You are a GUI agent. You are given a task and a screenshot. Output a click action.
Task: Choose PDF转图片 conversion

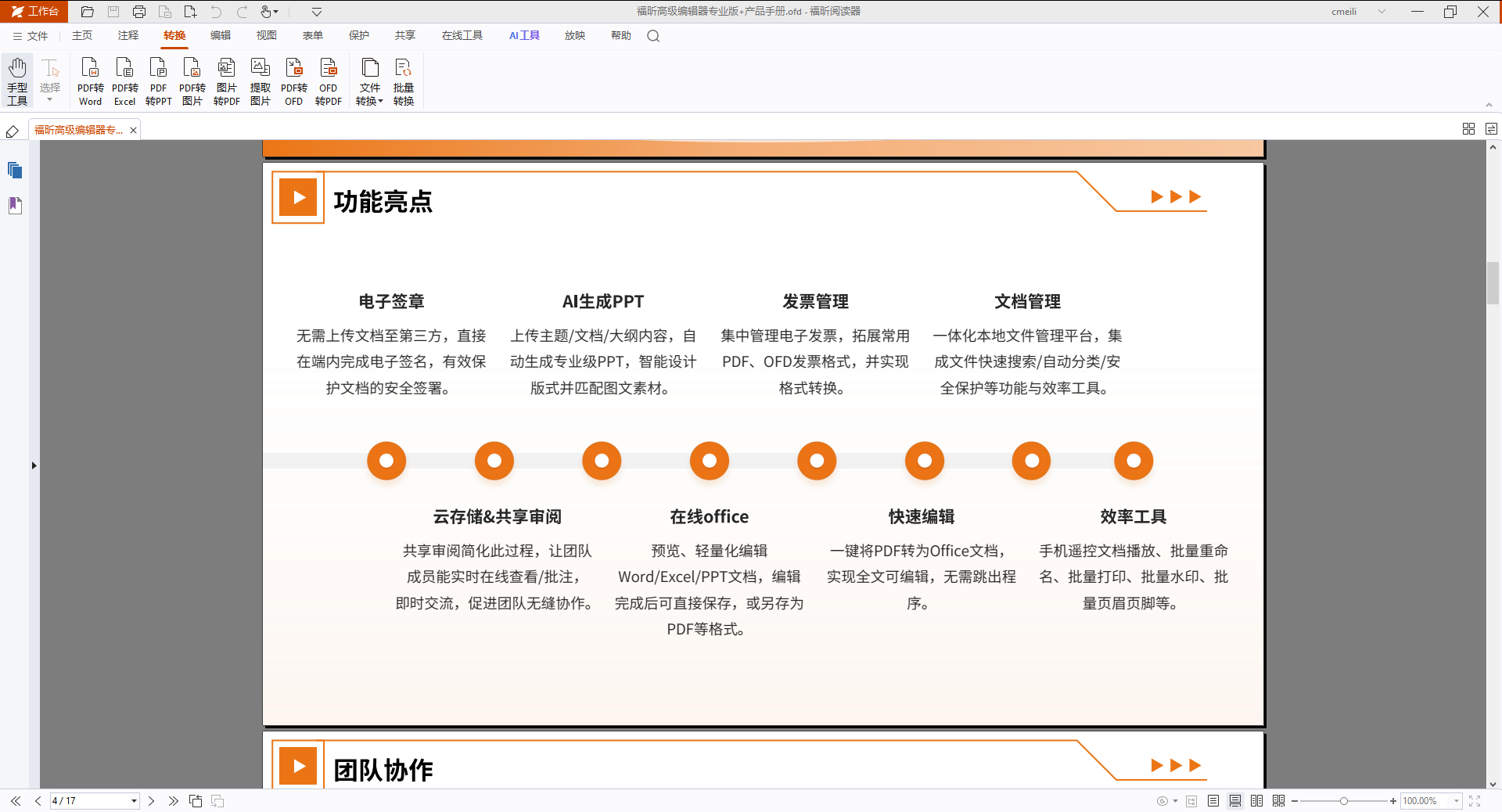click(x=192, y=81)
